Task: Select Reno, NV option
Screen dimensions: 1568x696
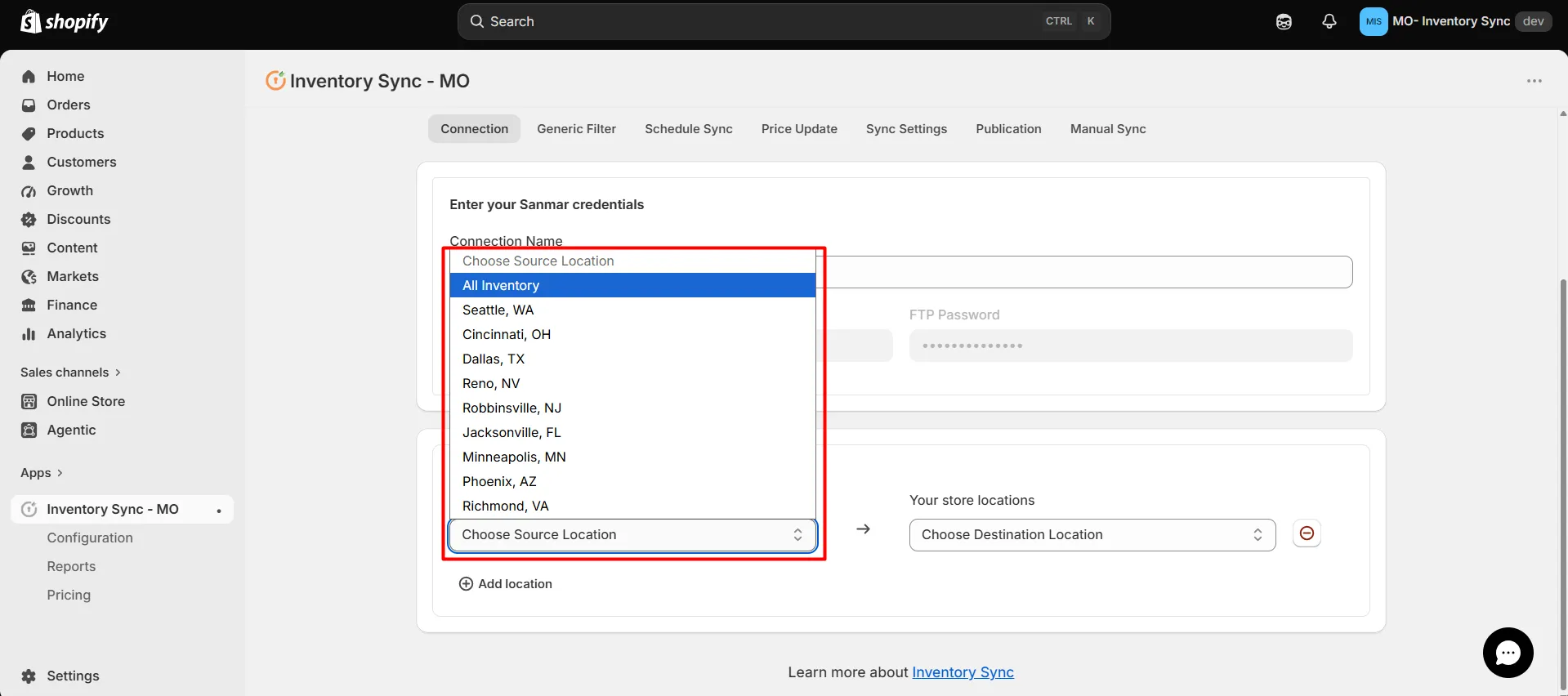Action: (x=632, y=383)
